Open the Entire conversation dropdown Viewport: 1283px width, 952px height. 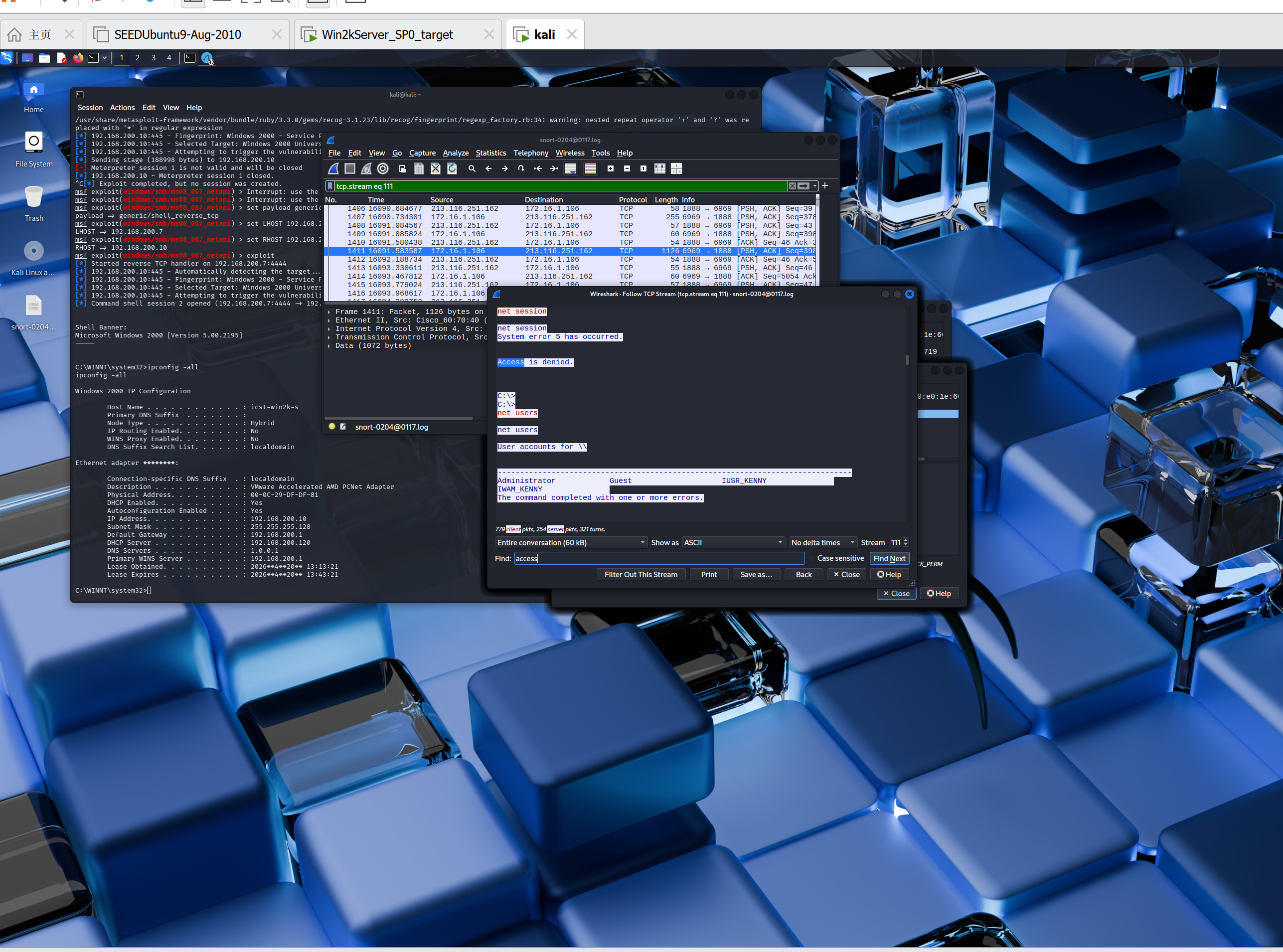570,542
